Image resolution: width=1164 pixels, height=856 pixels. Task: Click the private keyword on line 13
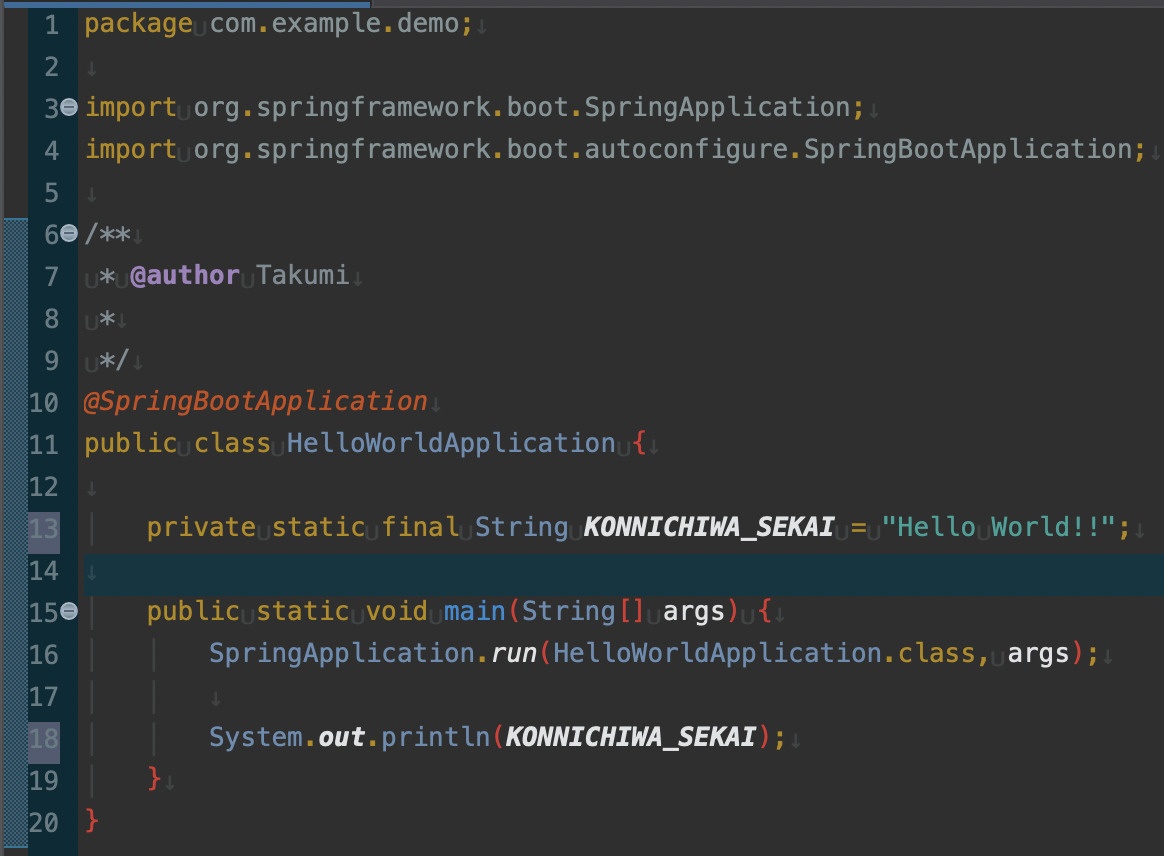coord(201,527)
